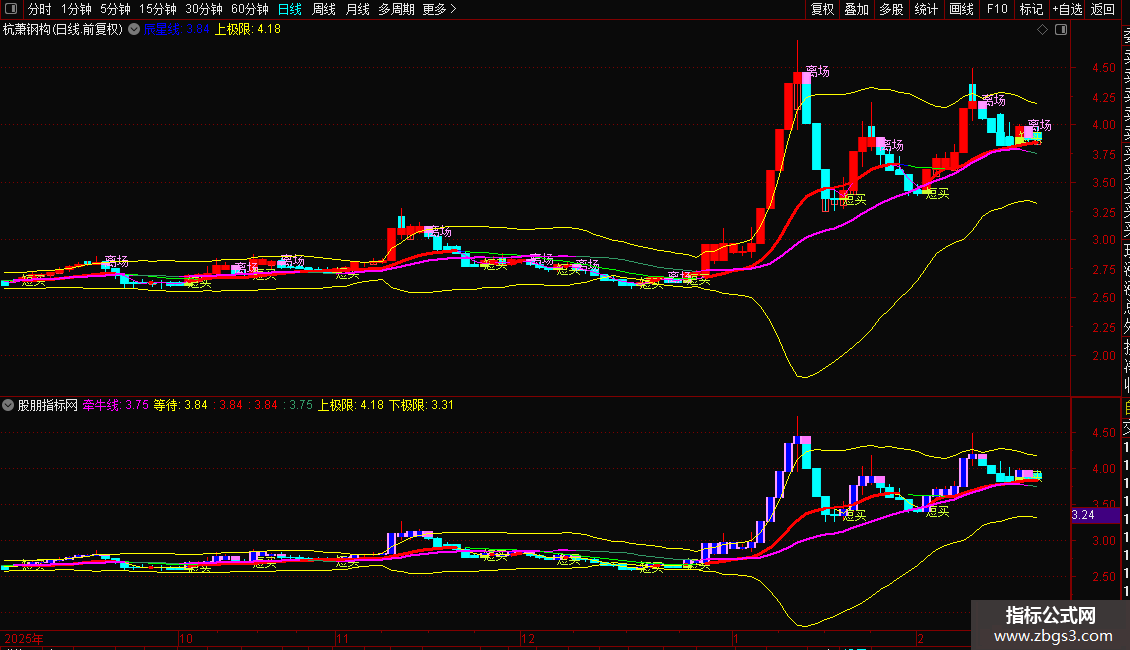Click the 辰星线 indicator value label
The image size is (1130, 650).
pyautogui.click(x=177, y=29)
